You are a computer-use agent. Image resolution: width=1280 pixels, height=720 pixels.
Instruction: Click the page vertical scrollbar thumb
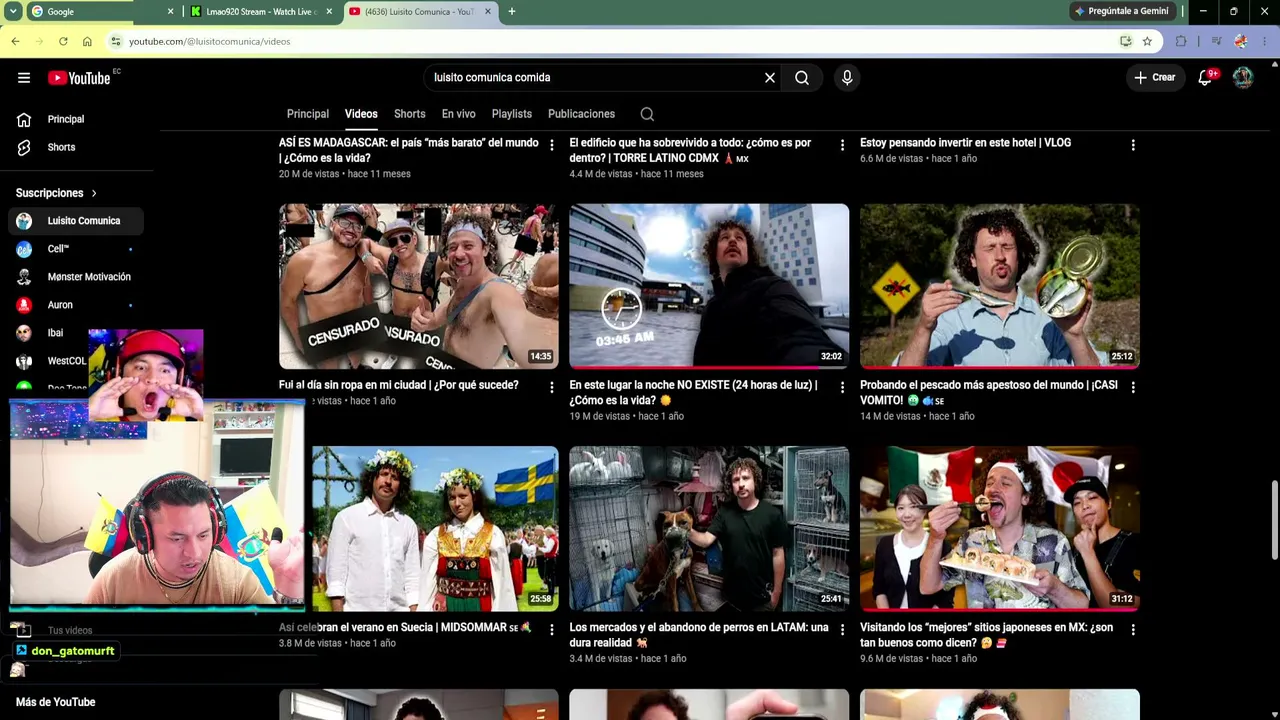click(1275, 520)
